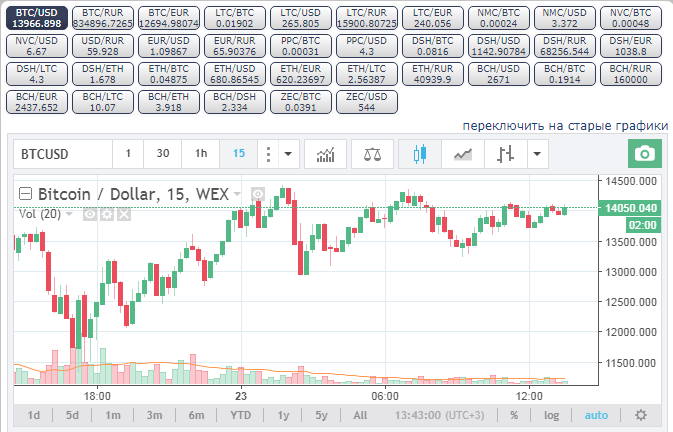This screenshot has height=432, width=673.
Task: Open the indicators chart icon
Action: [325, 154]
